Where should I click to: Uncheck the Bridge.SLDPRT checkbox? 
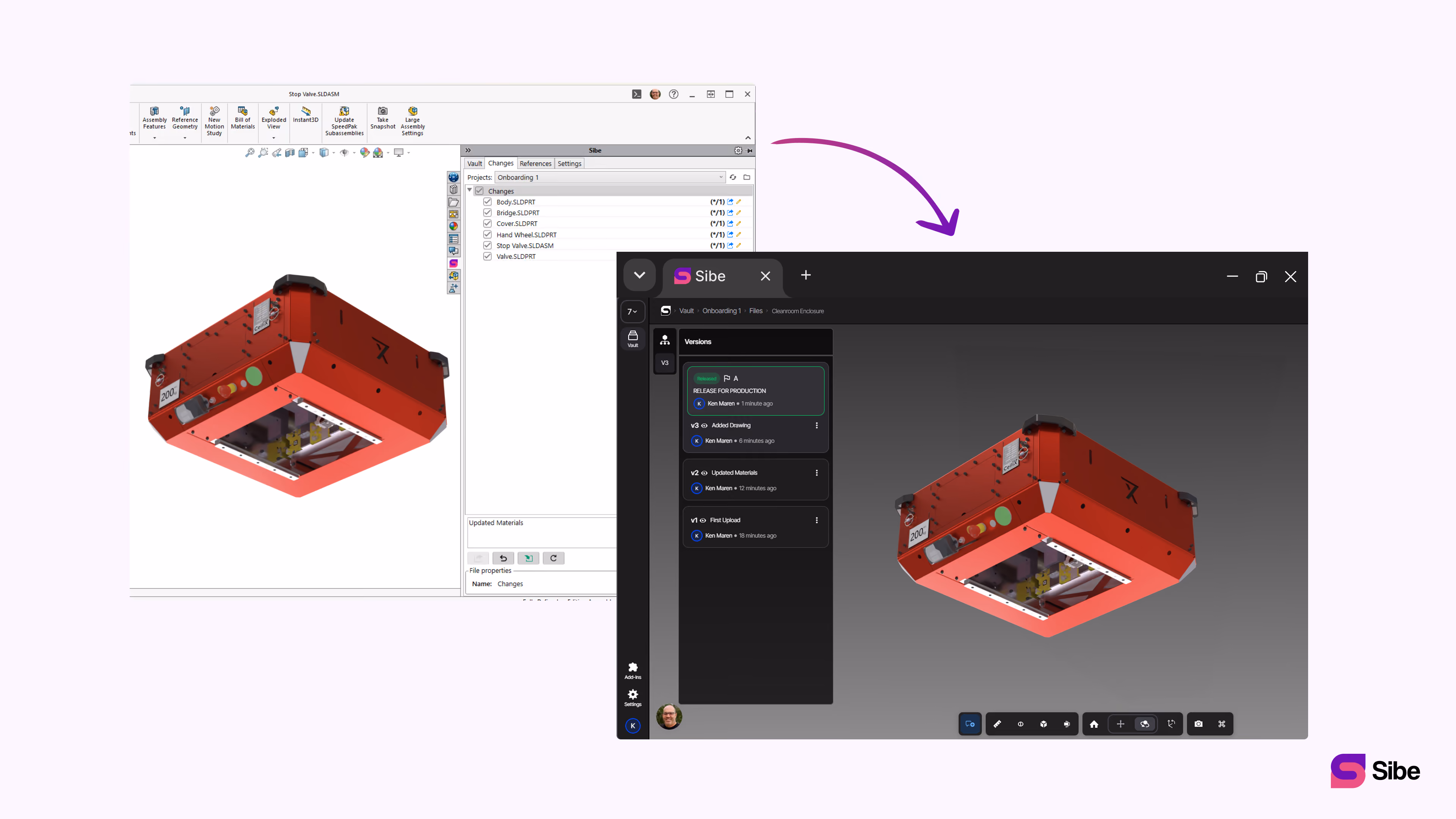click(487, 212)
